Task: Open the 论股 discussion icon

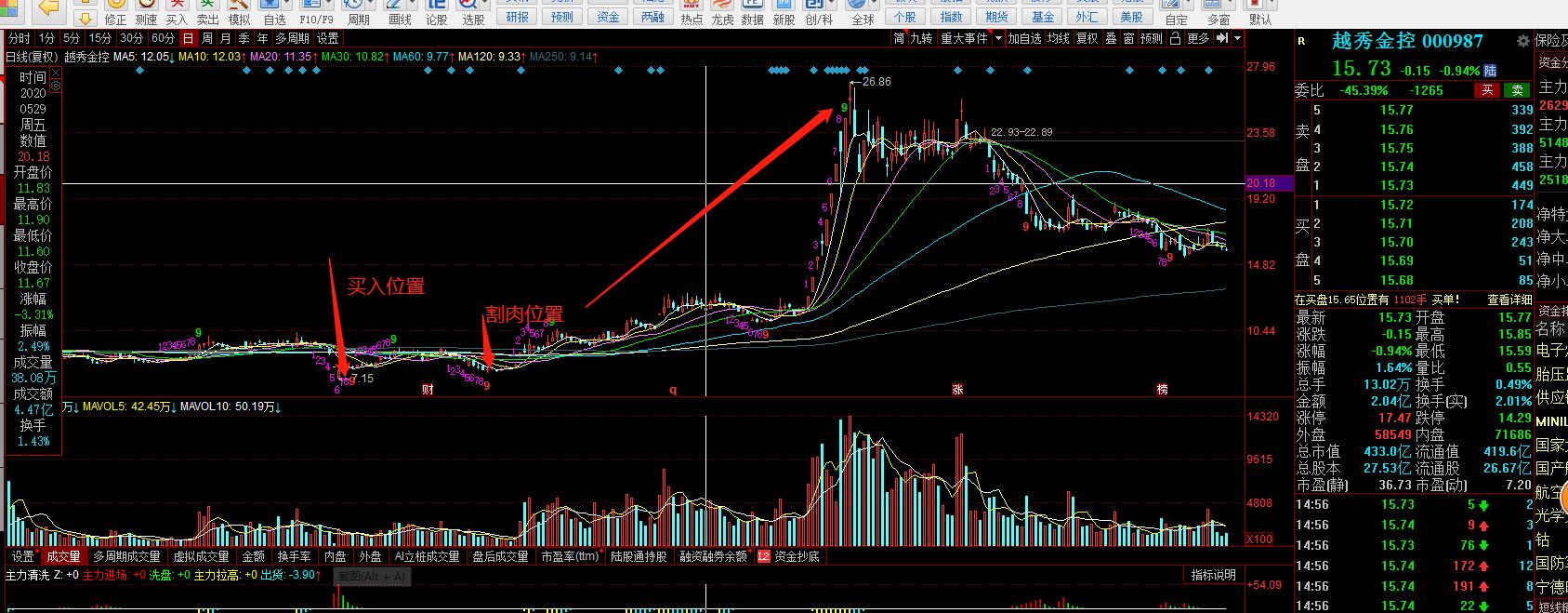Action: [436, 11]
